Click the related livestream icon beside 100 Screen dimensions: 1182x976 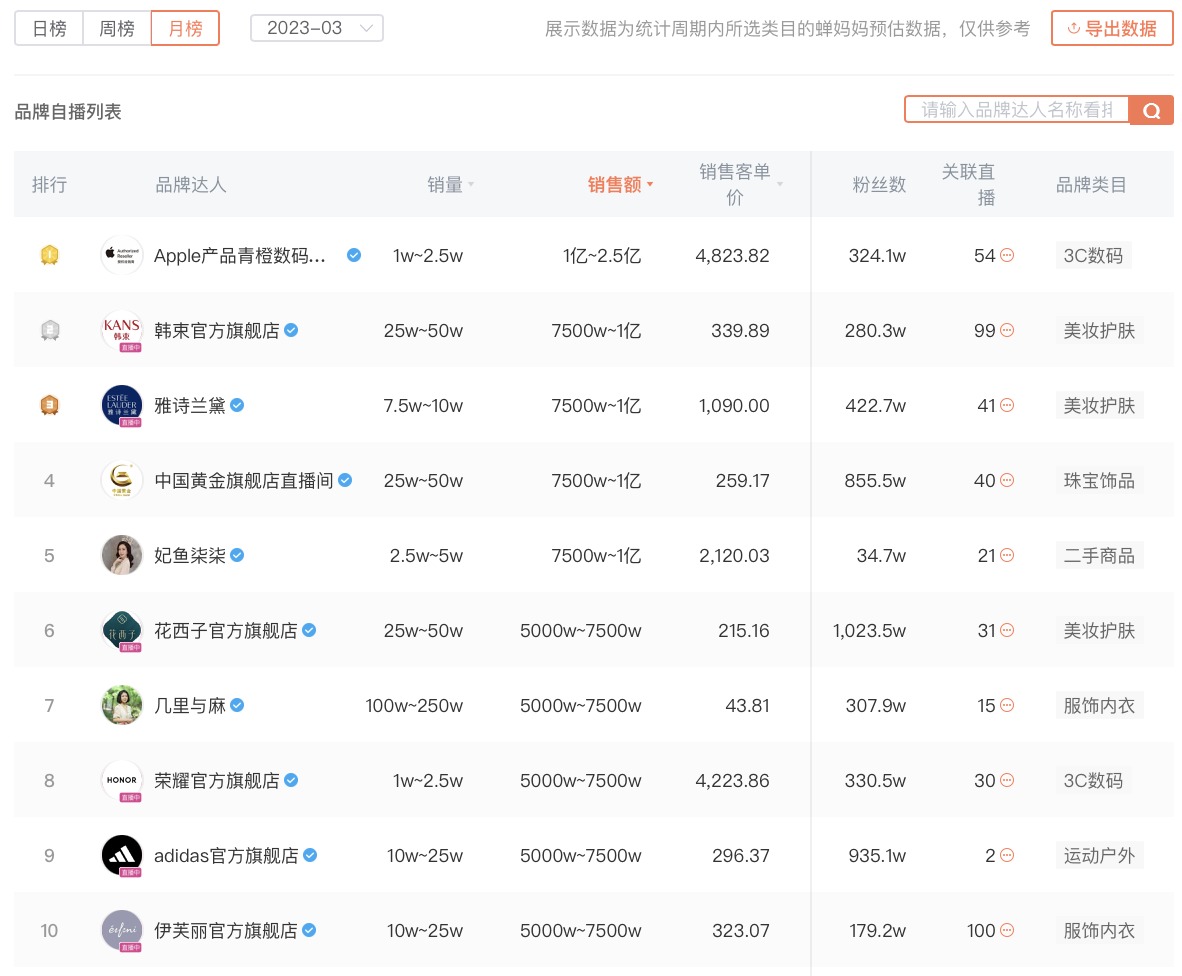[x=1006, y=930]
